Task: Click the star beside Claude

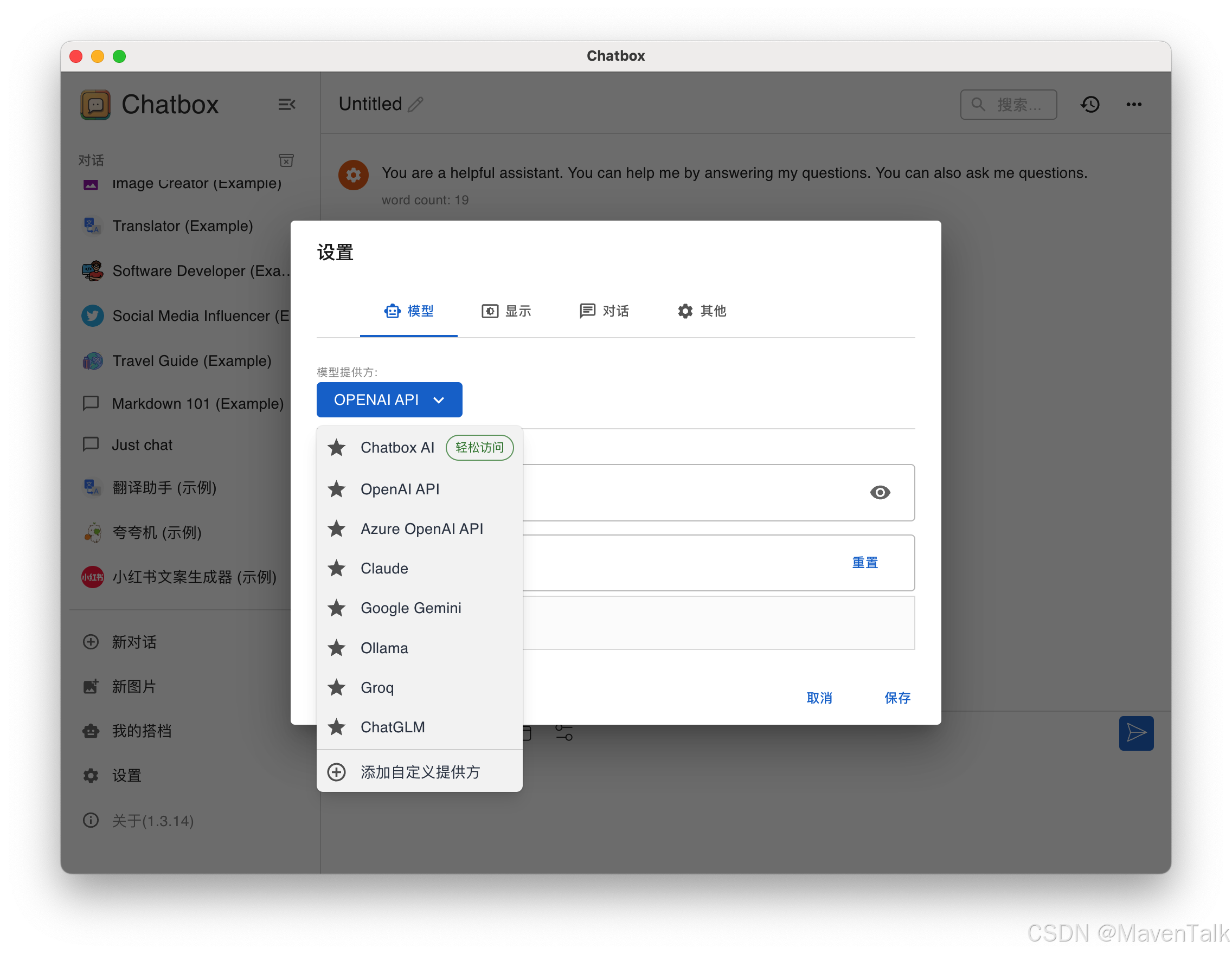Action: (x=337, y=569)
